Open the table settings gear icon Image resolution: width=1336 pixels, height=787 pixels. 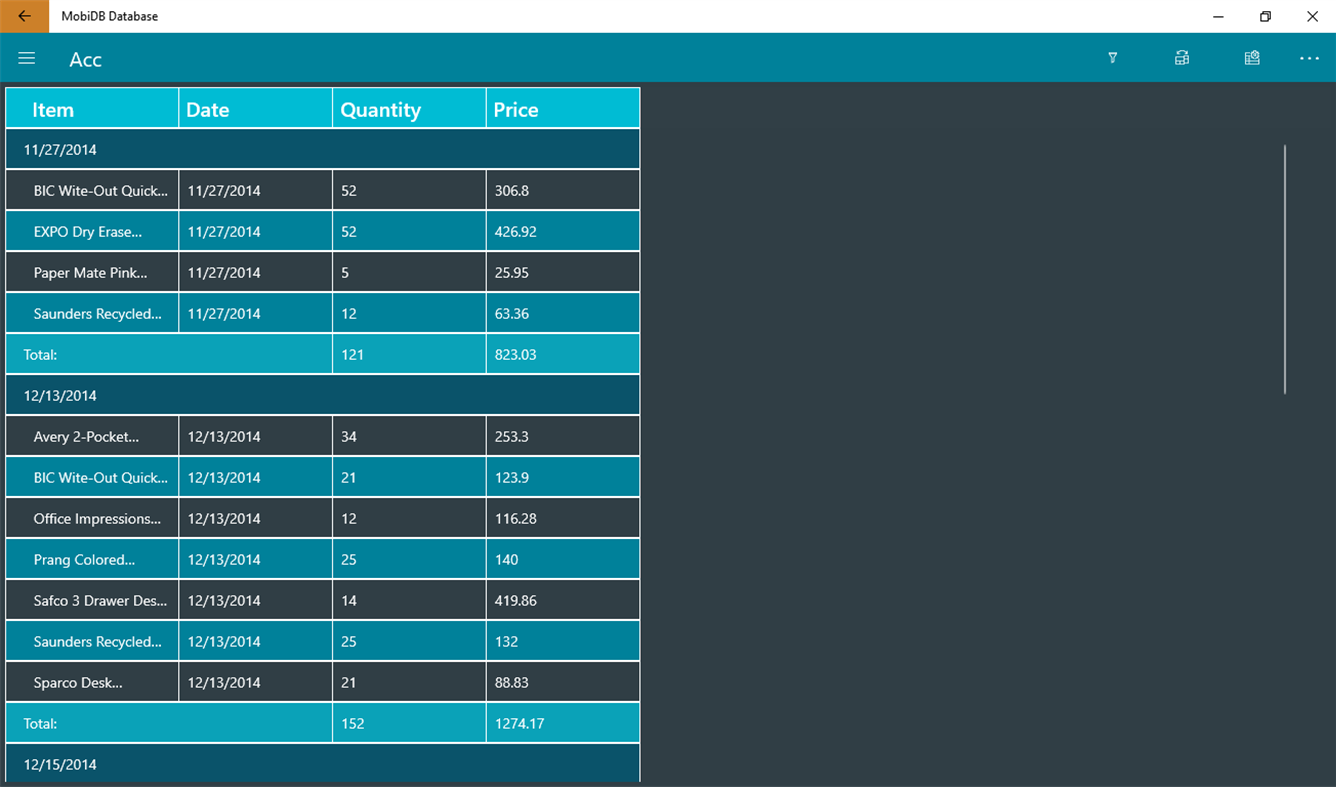[1252, 59]
